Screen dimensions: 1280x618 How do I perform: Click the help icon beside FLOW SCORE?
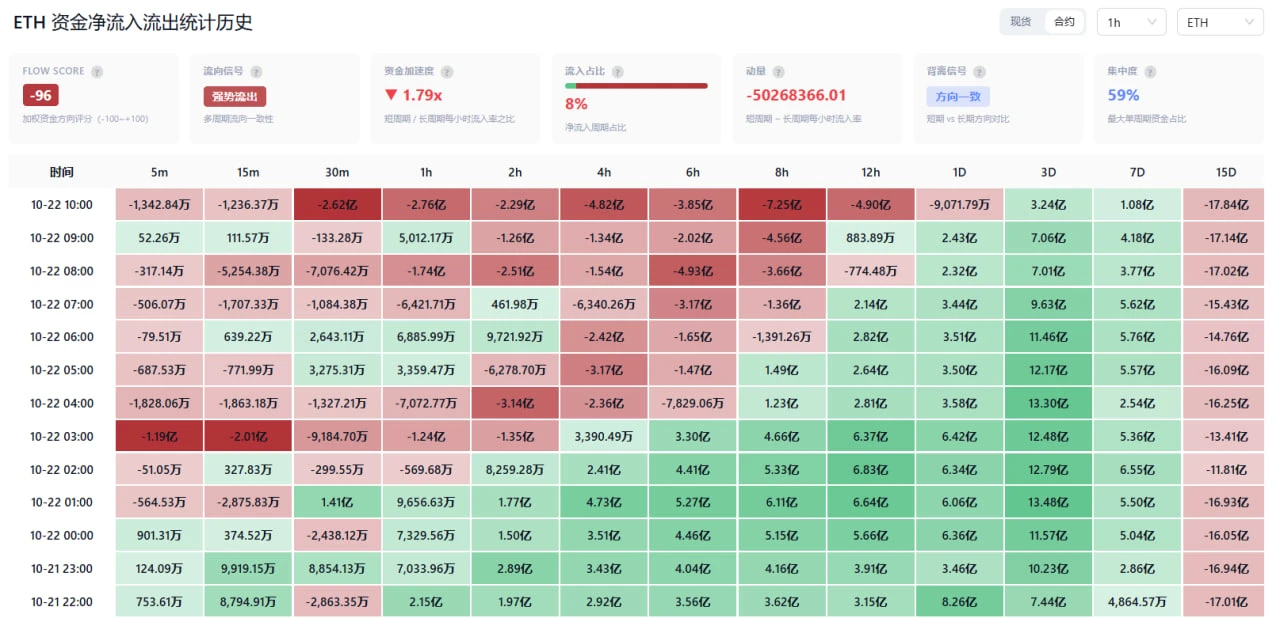tap(97, 72)
